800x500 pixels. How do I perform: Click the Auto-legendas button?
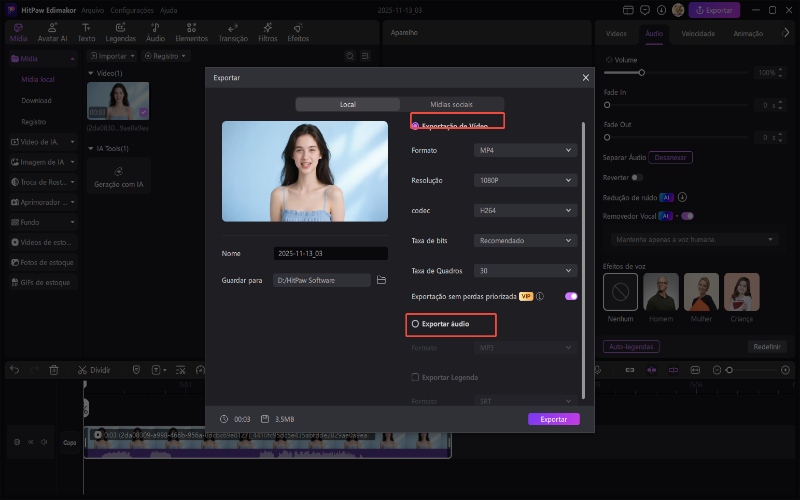[631, 346]
